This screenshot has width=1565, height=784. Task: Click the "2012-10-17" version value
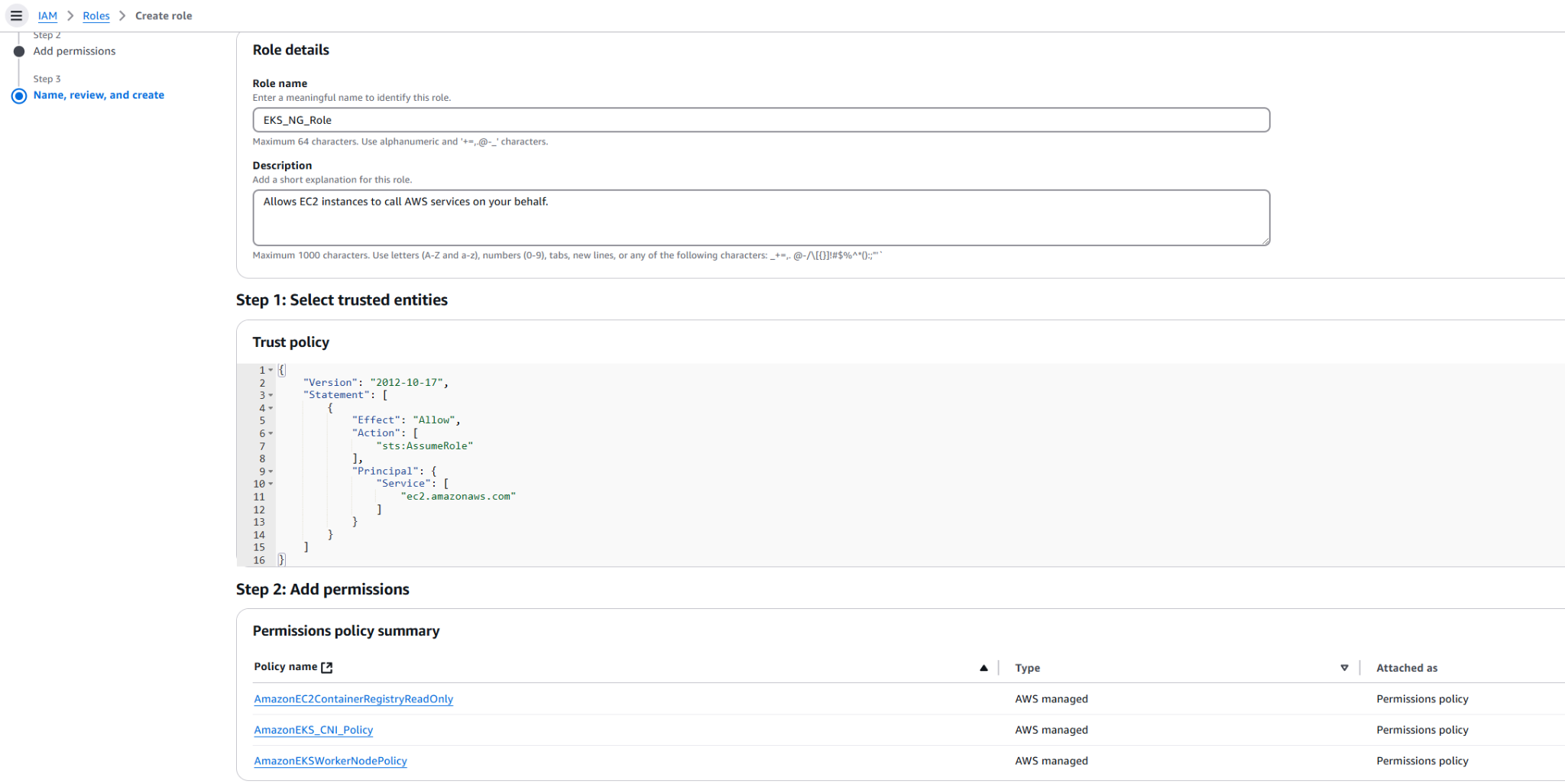pyautogui.click(x=407, y=382)
